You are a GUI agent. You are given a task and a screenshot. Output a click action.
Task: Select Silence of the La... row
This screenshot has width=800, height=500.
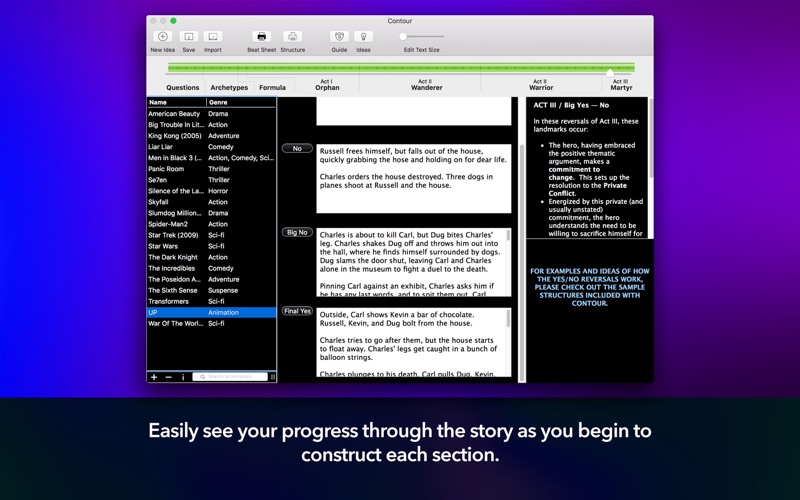212,191
